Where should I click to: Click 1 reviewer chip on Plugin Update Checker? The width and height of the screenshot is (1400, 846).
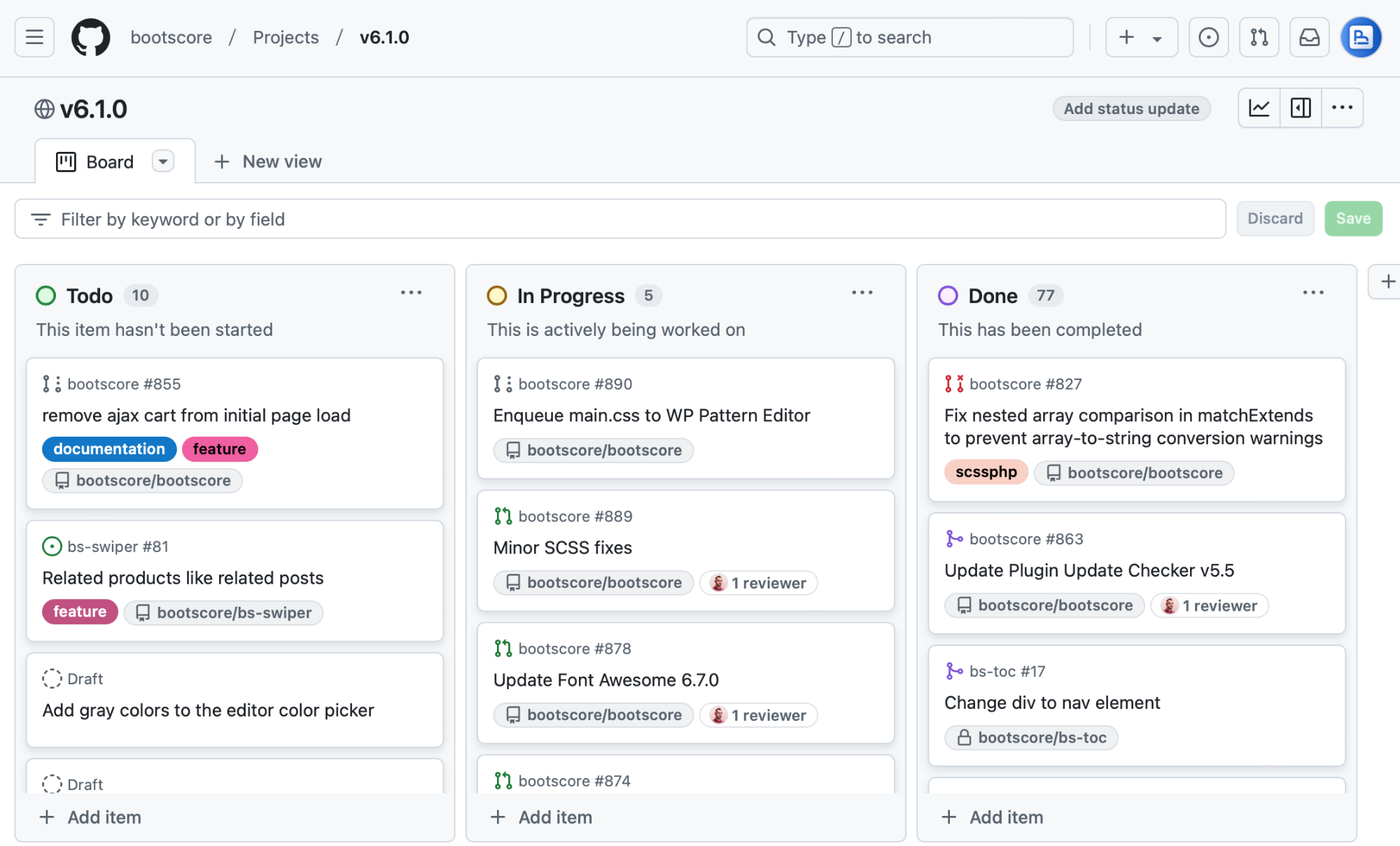click(1210, 605)
